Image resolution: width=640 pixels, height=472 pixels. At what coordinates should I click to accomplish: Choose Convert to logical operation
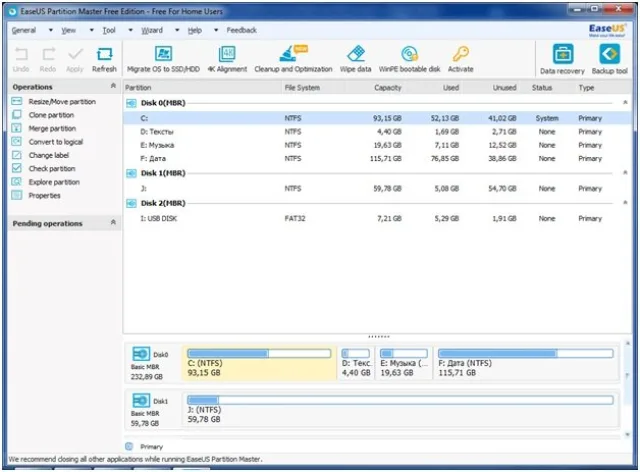pos(56,142)
